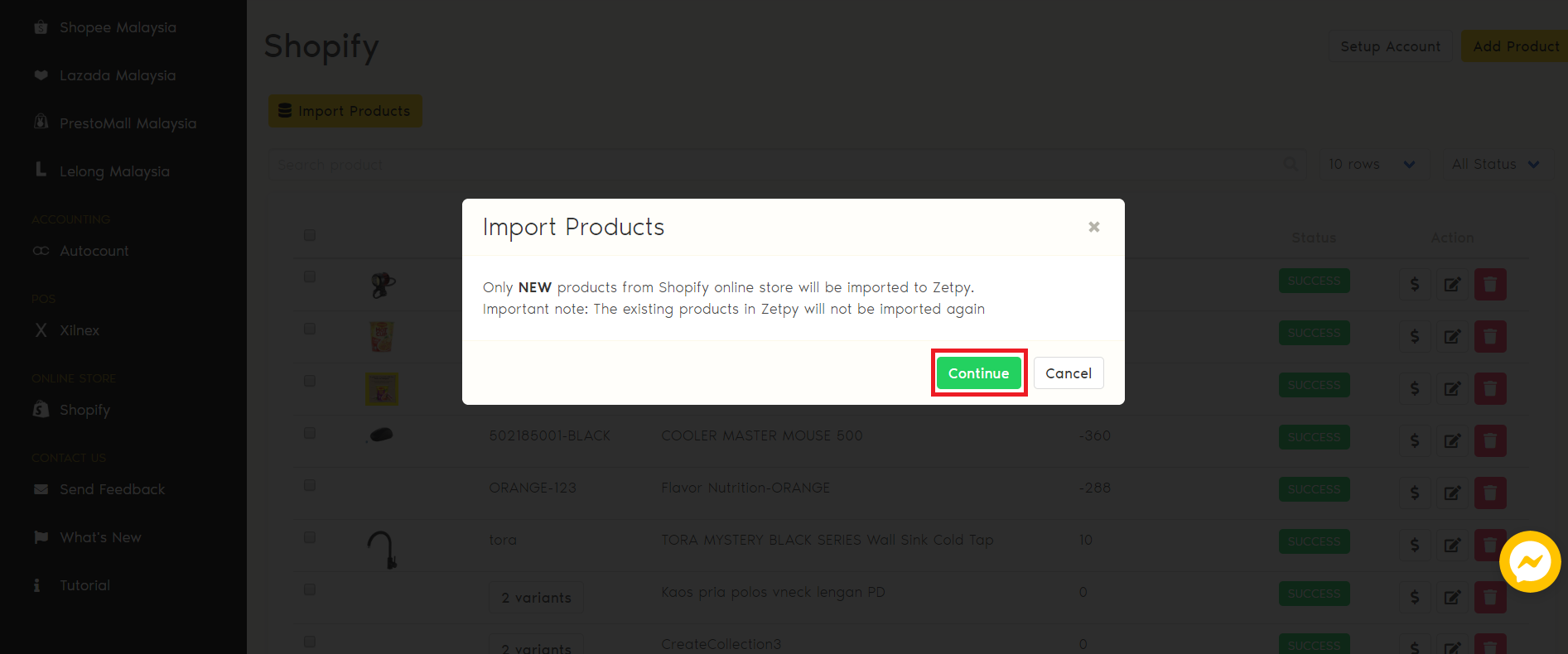Click the Xilnex sidebar icon
The image size is (1568, 654).
41,330
